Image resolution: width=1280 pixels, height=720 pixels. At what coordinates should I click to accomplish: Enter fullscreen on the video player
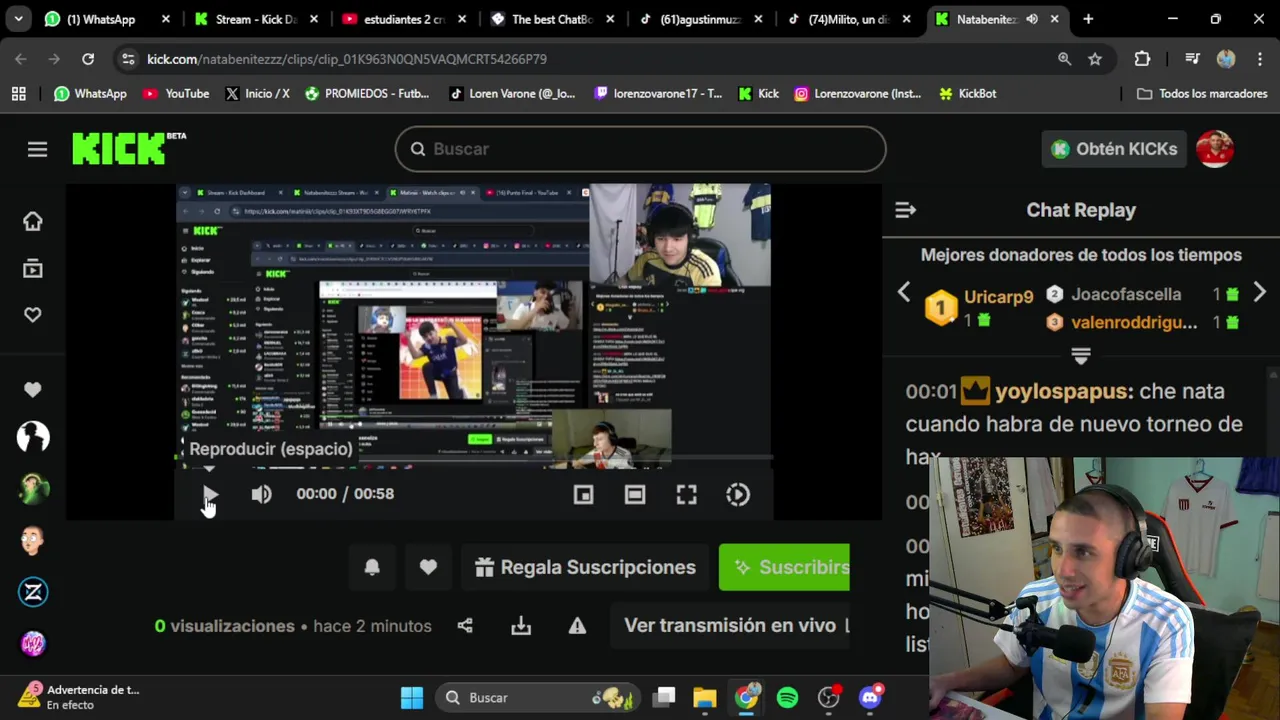[x=686, y=494]
